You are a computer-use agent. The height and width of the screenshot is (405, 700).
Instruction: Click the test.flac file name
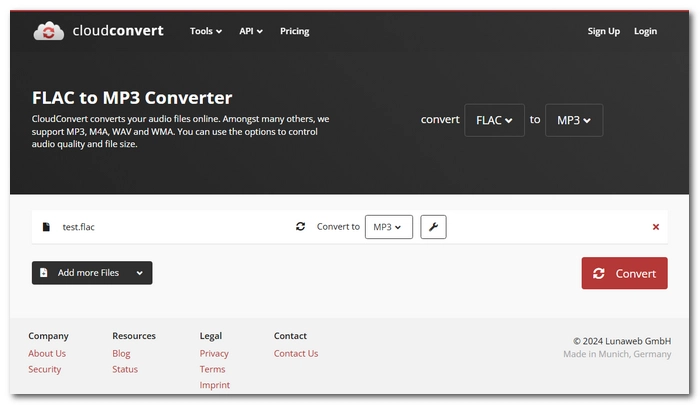(79, 227)
